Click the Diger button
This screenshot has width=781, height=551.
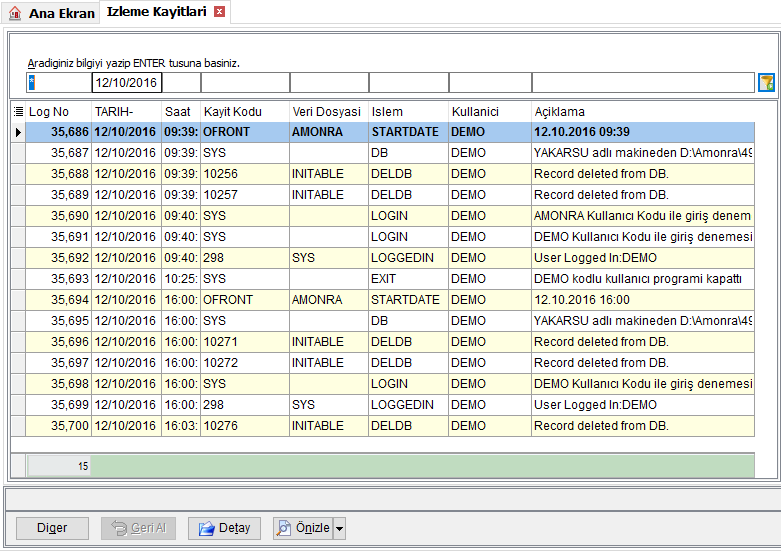point(52,528)
